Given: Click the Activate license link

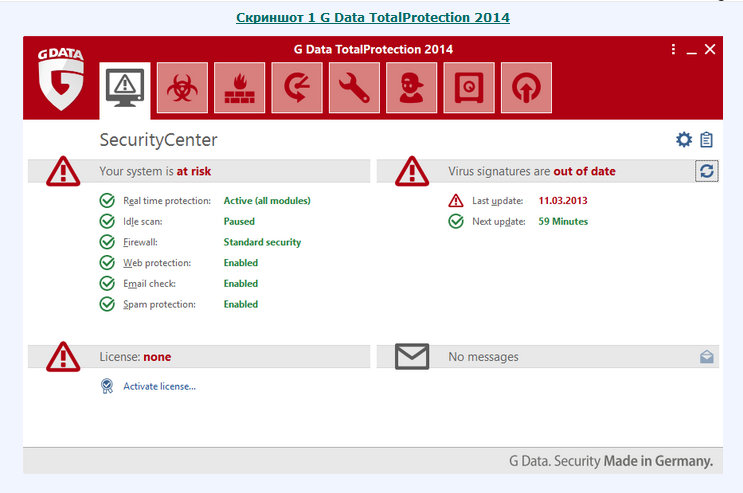Looking at the screenshot, I should (160, 386).
